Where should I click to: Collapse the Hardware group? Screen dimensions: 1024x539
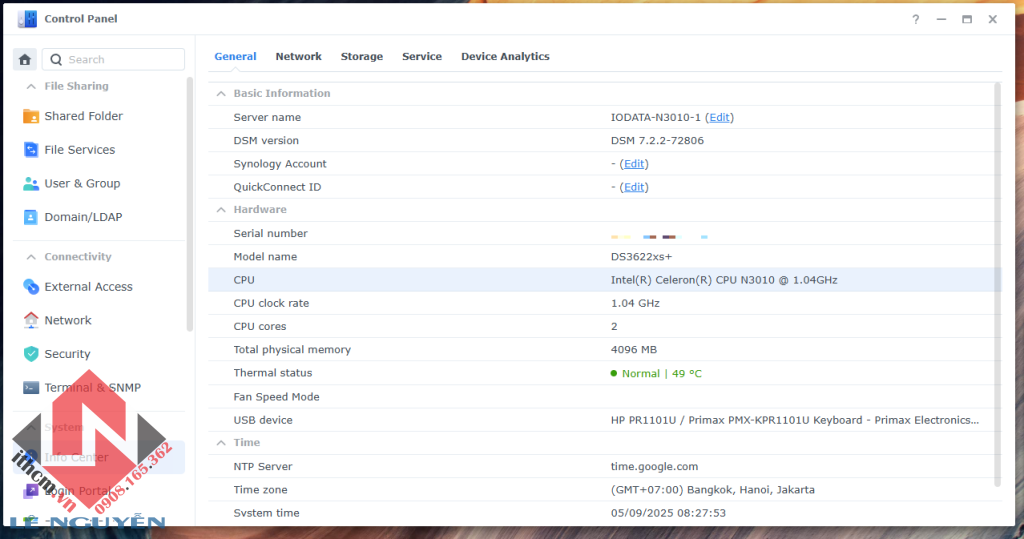[x=221, y=210]
